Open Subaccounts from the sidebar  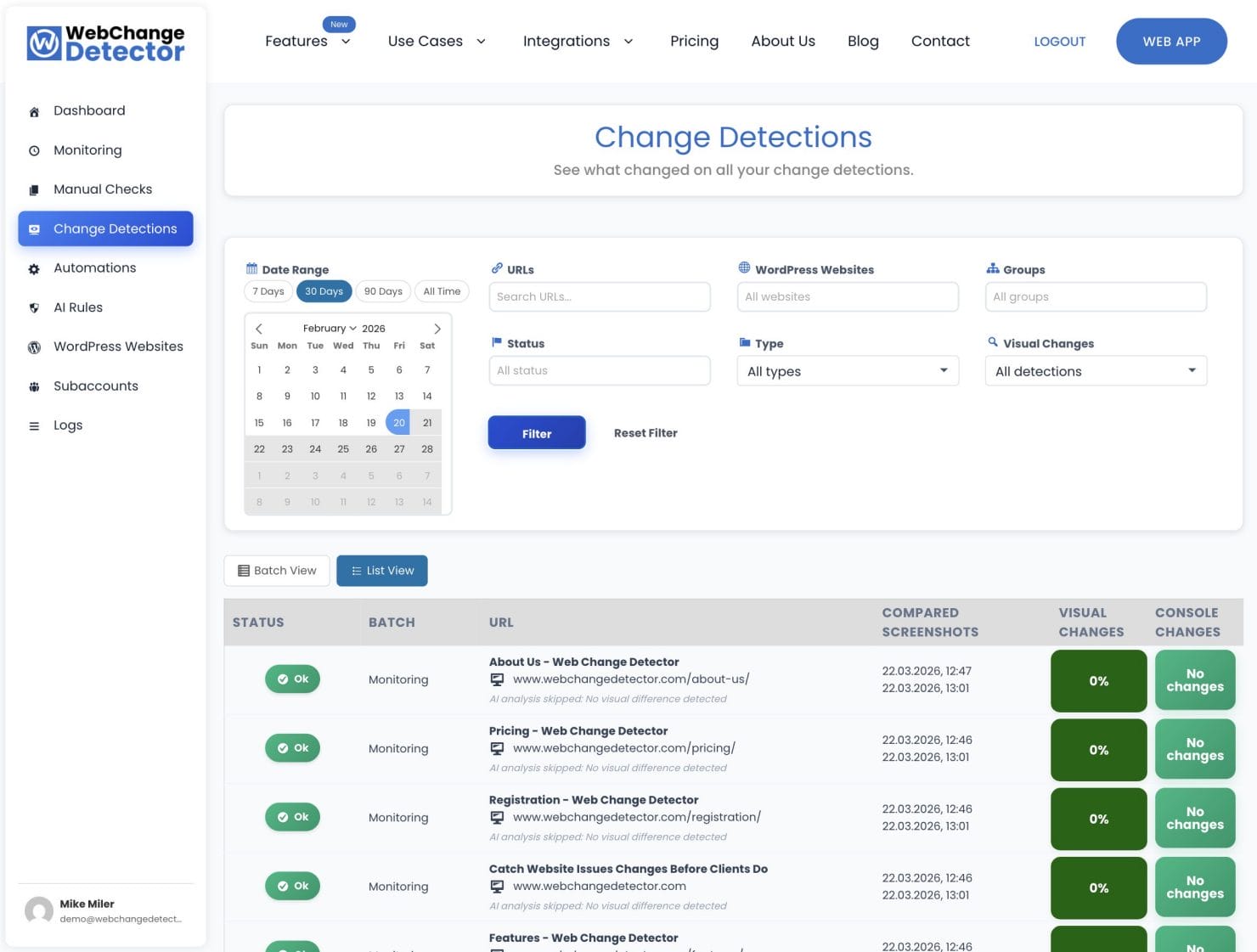[95, 386]
